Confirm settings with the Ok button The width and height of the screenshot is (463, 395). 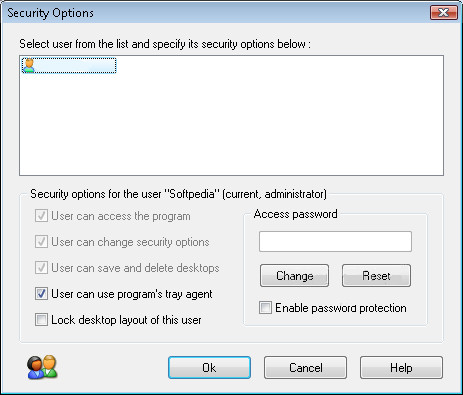click(209, 368)
